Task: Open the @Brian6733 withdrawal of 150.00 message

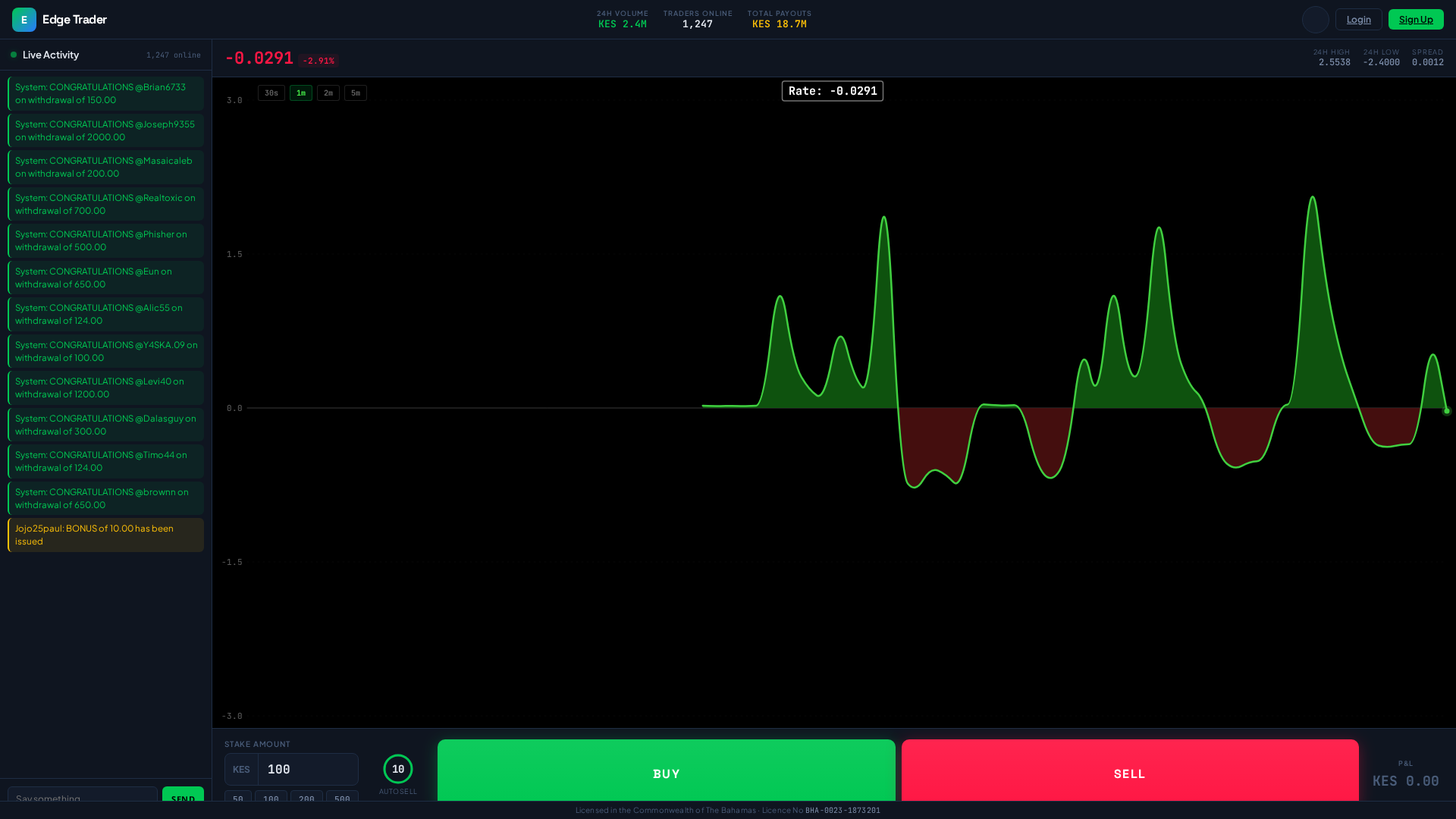Action: coord(105,93)
